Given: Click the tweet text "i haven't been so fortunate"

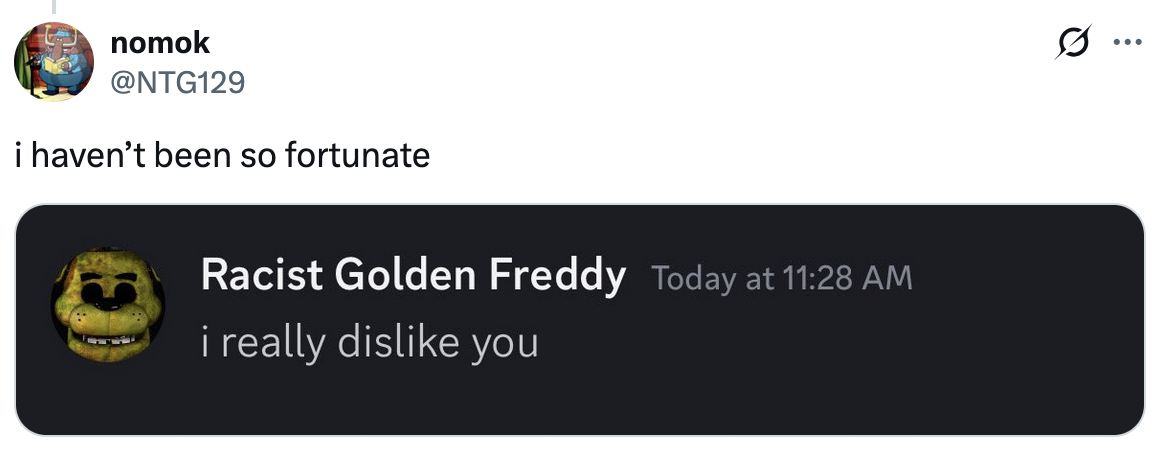Looking at the screenshot, I should coord(222,156).
